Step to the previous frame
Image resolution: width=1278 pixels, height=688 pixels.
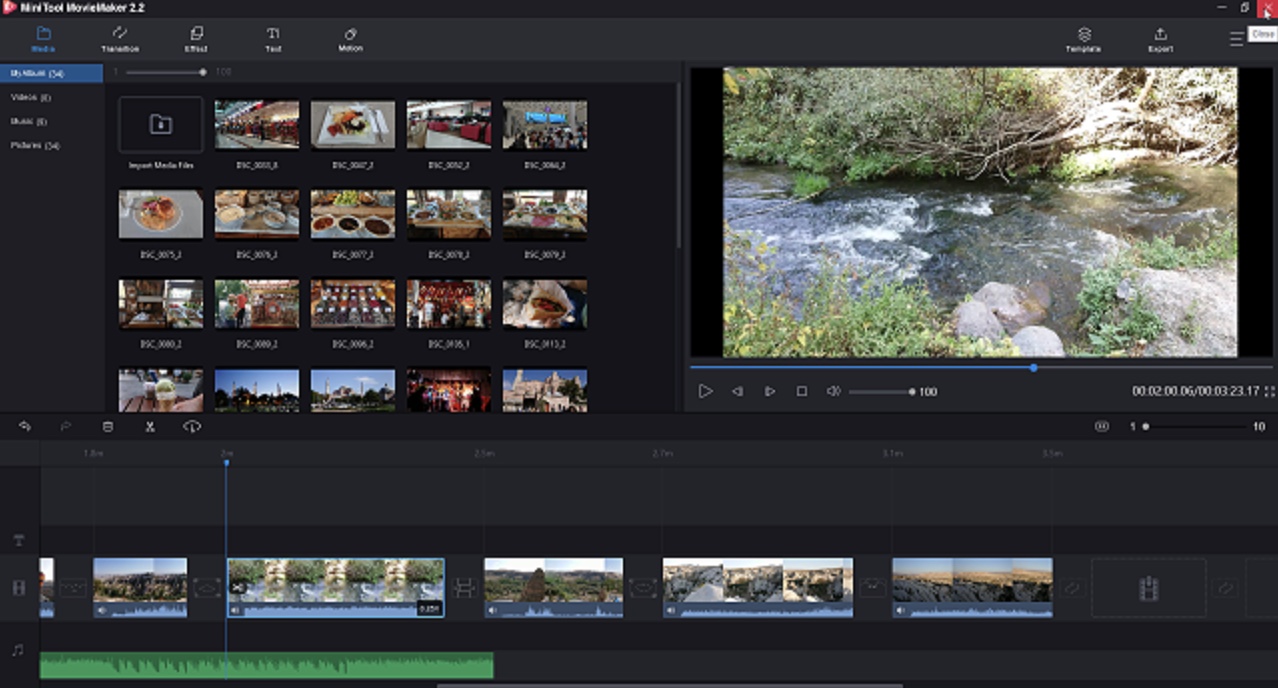pyautogui.click(x=737, y=391)
